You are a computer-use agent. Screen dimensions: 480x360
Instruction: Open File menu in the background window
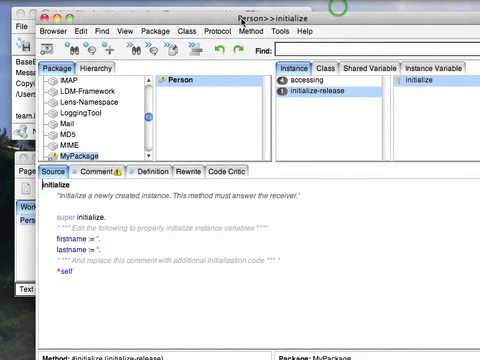(x=22, y=26)
